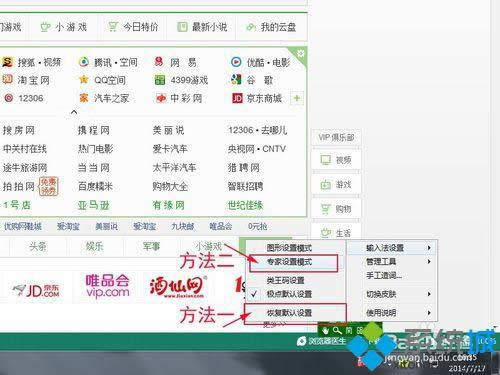500x375 pixels.
Task: Switch to the 头条 news tab
Action: pos(38,246)
